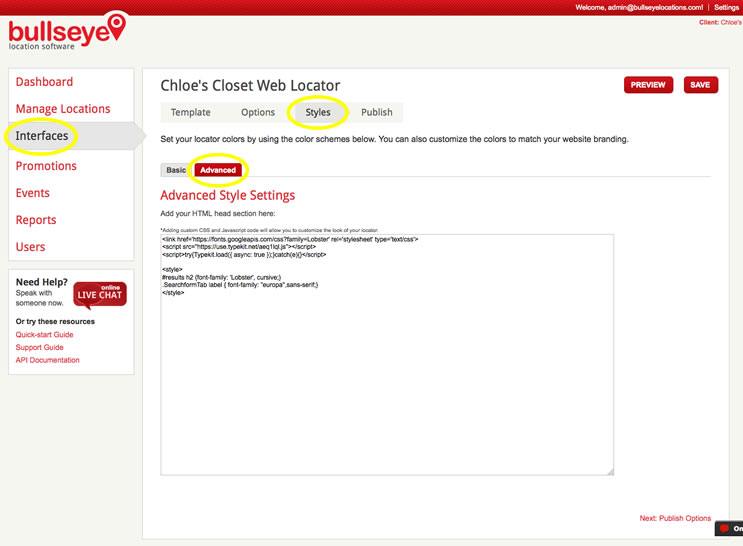Click the 'Or try these resources' text
This screenshot has height=546, width=743.
pyautogui.click(x=55, y=321)
